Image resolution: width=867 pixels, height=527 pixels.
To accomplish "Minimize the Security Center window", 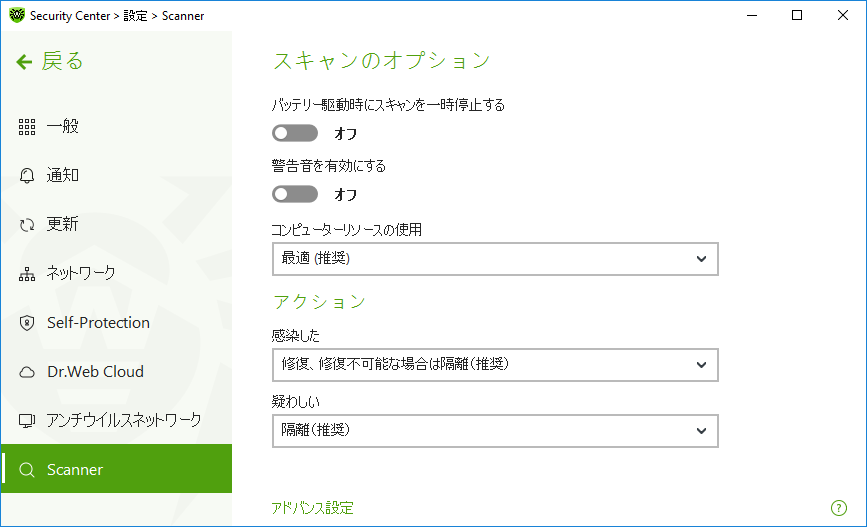I will click(751, 15).
